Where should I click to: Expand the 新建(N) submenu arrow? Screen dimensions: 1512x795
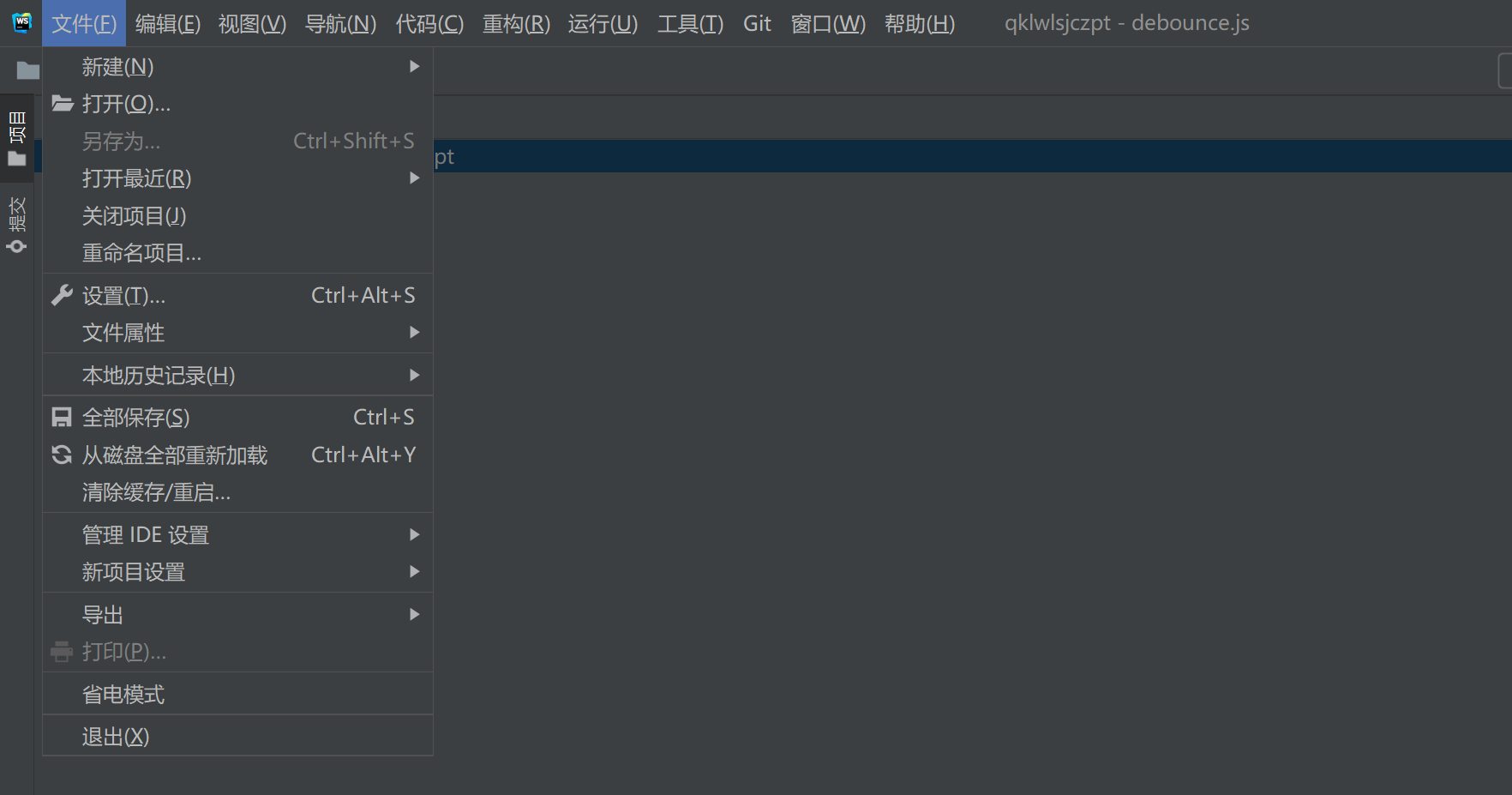(x=415, y=66)
